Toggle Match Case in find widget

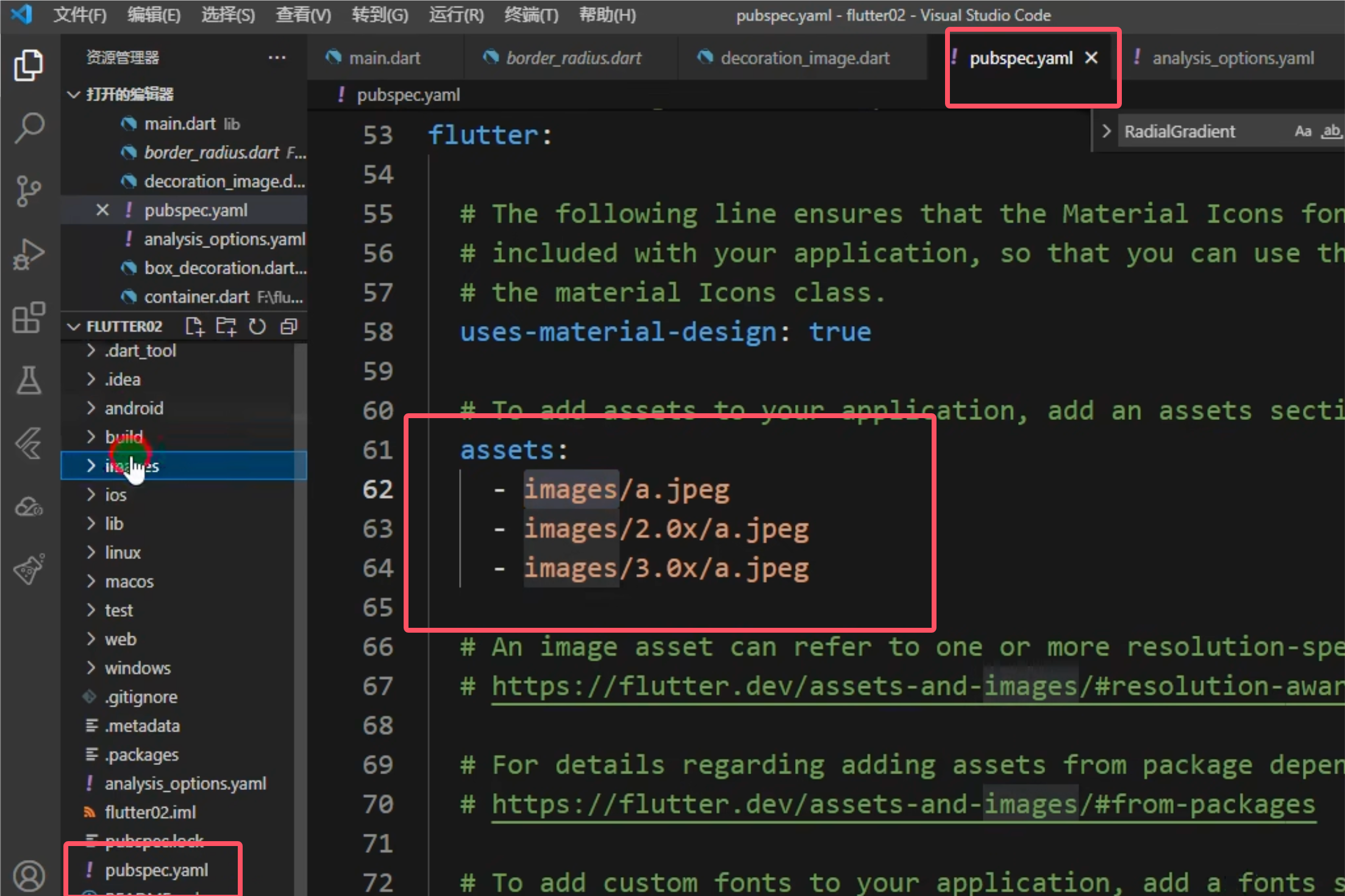tap(1302, 132)
